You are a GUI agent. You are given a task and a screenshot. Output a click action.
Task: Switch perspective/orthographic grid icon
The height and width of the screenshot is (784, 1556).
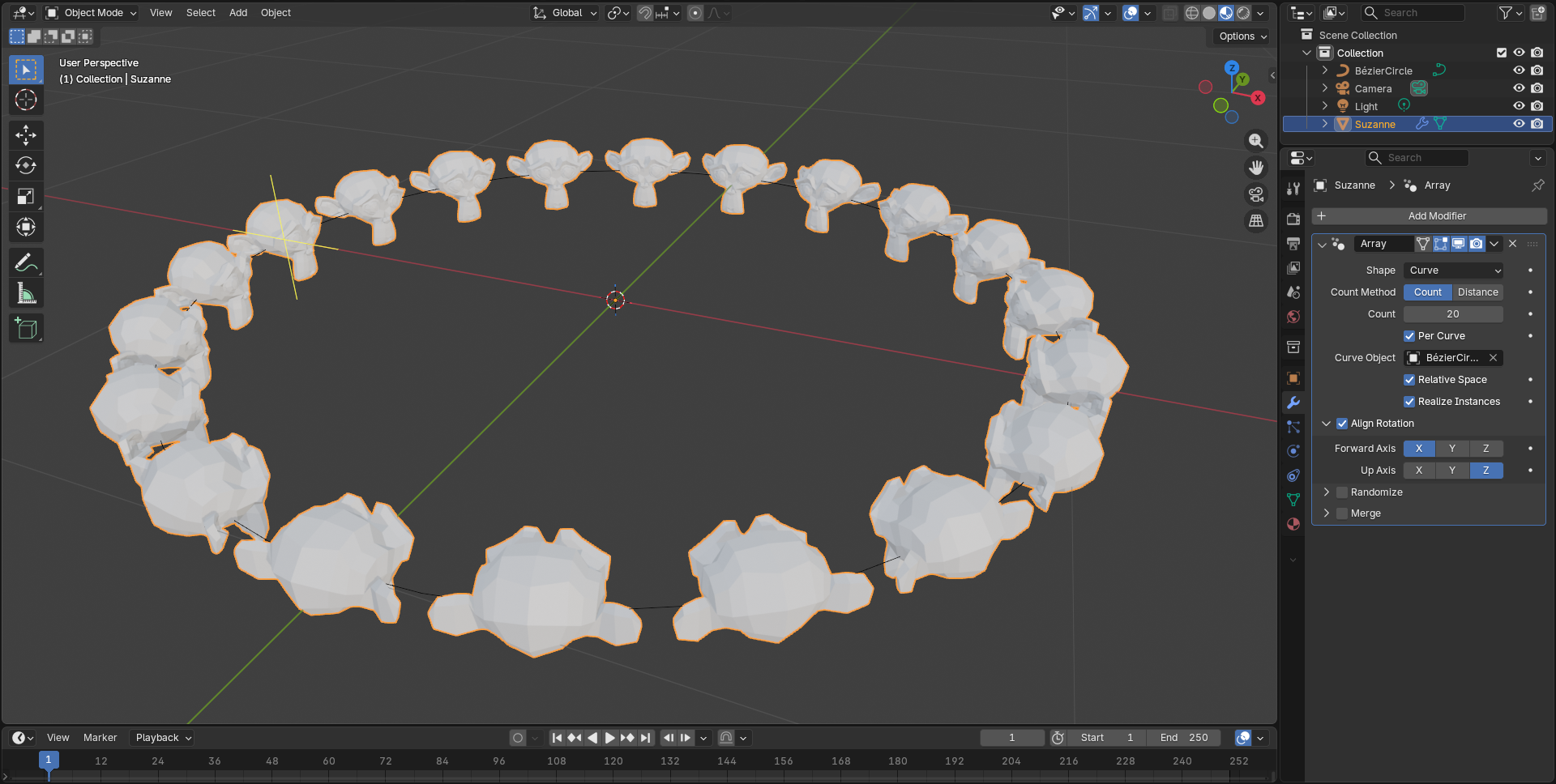(x=1256, y=221)
